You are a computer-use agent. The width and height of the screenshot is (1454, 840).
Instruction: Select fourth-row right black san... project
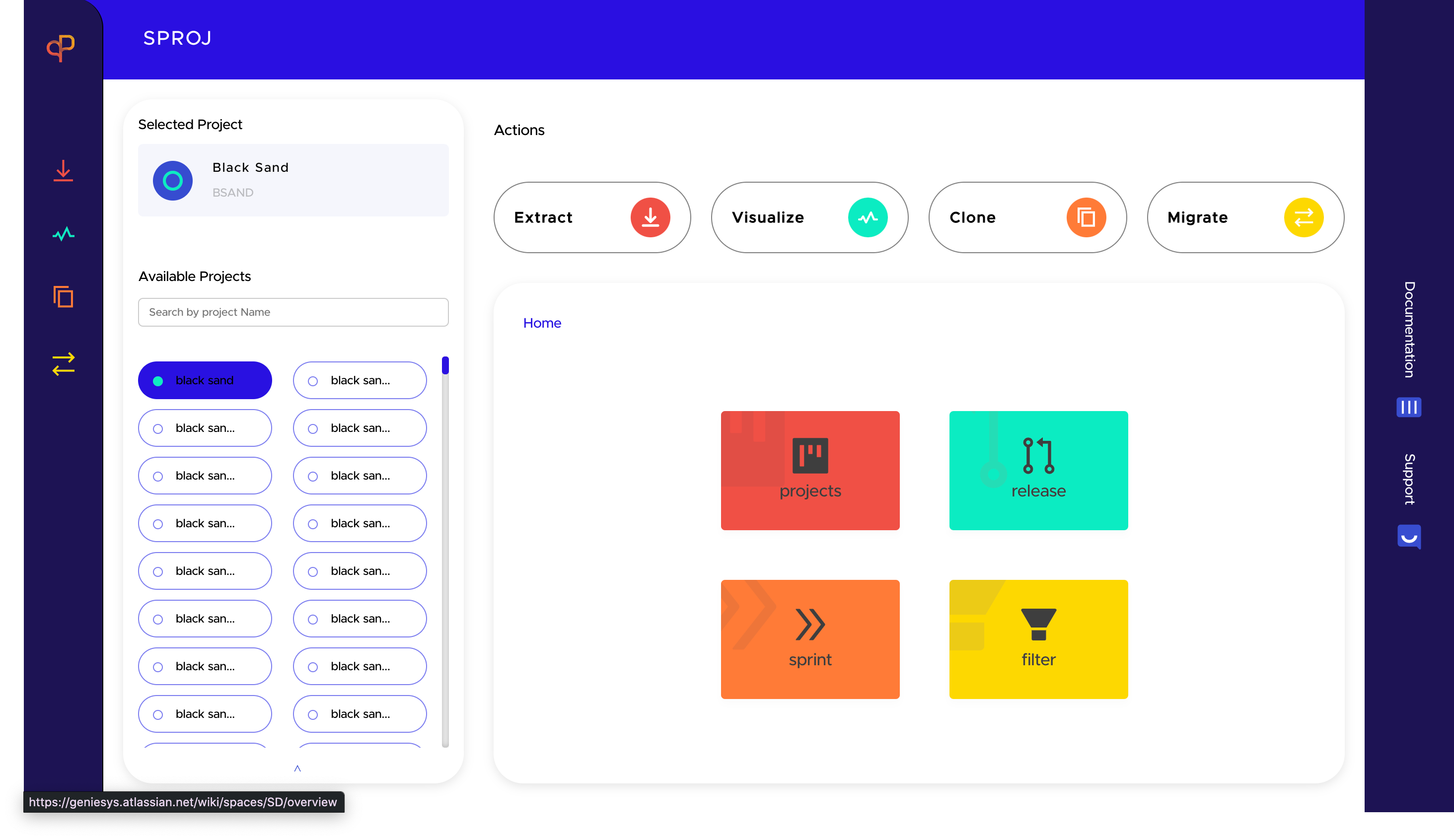click(x=360, y=523)
